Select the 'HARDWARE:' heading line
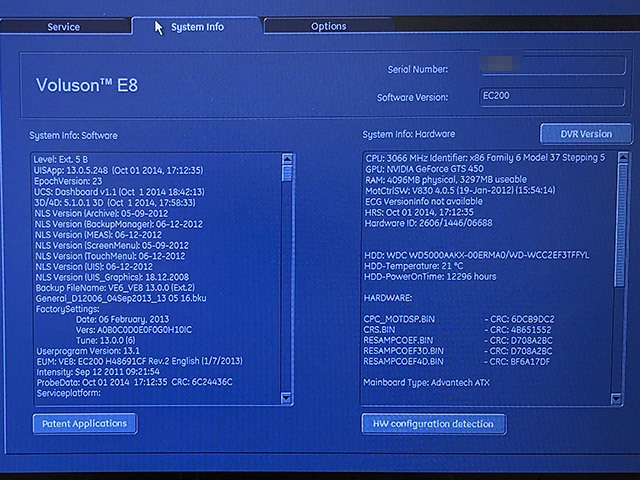The image size is (640, 480). pyautogui.click(x=388, y=298)
